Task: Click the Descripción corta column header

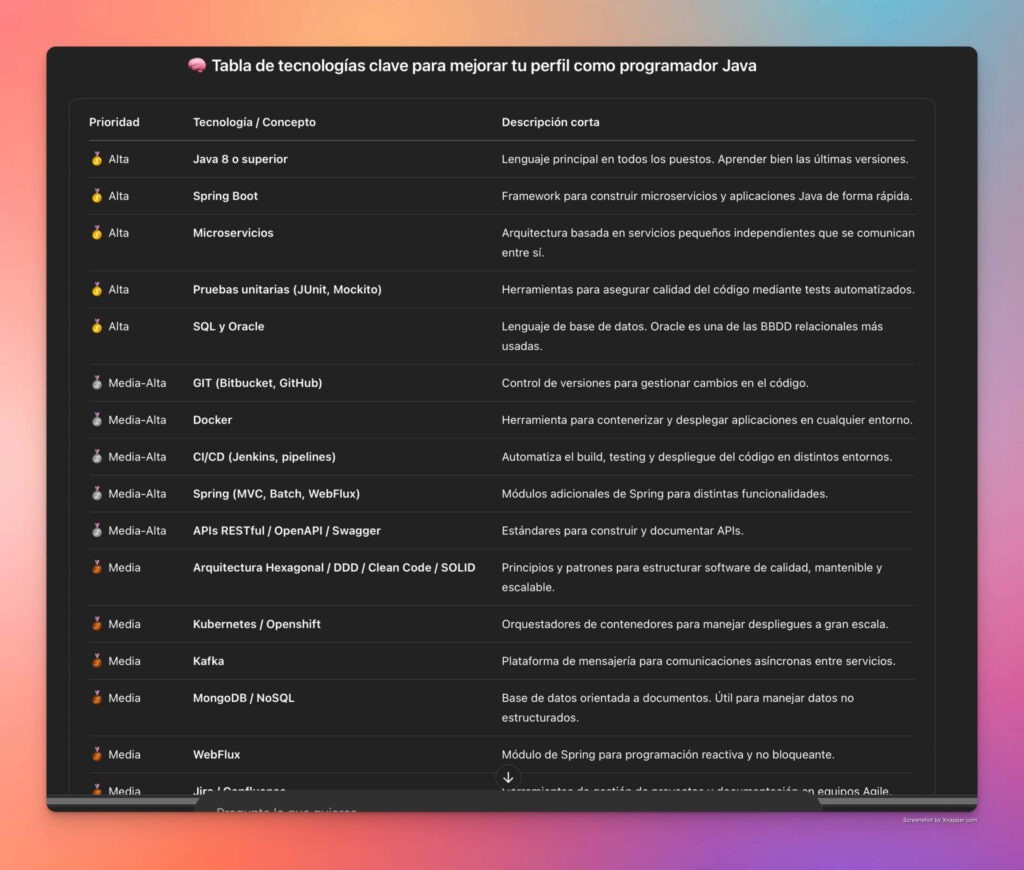Action: point(551,122)
